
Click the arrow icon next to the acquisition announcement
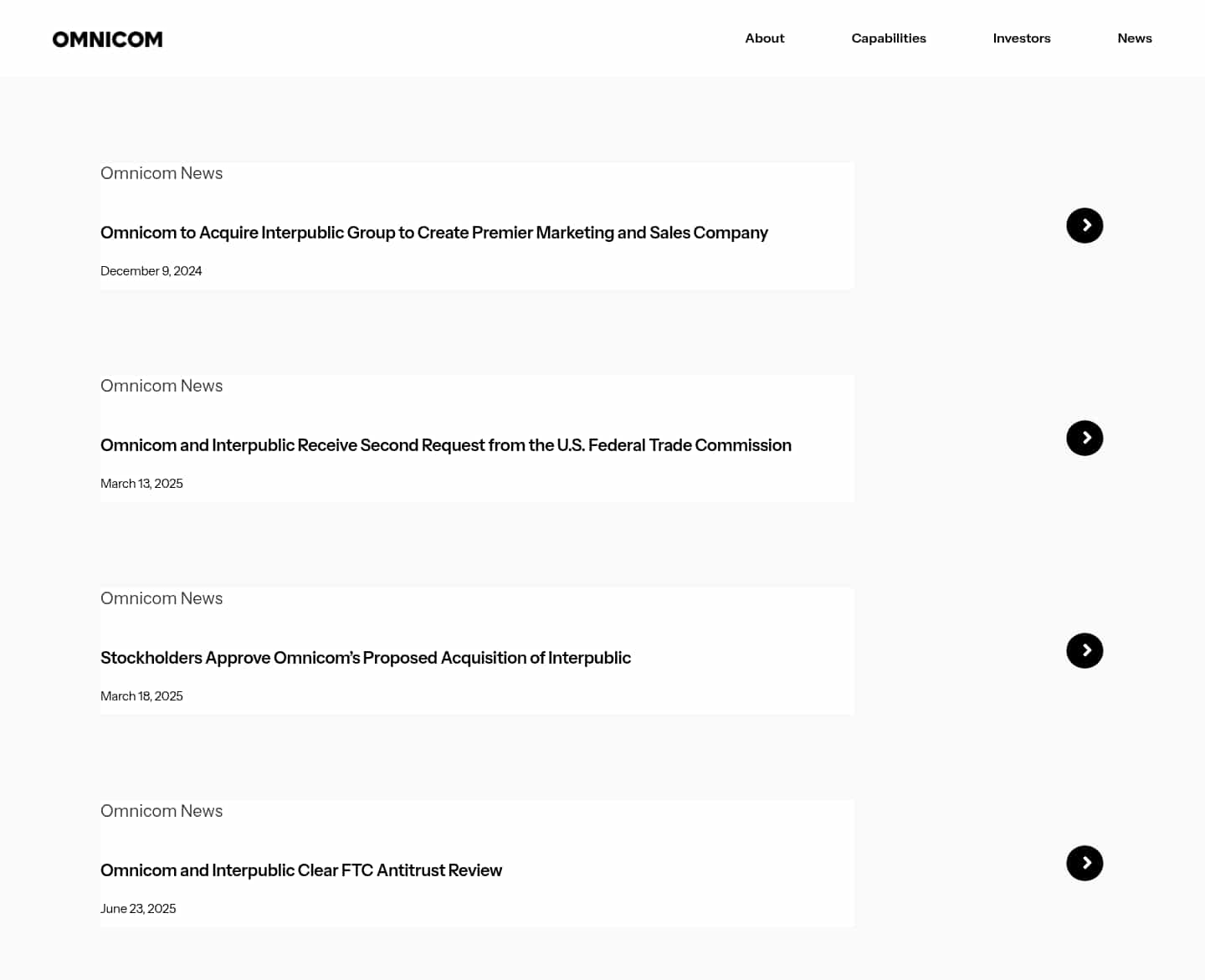[1084, 225]
